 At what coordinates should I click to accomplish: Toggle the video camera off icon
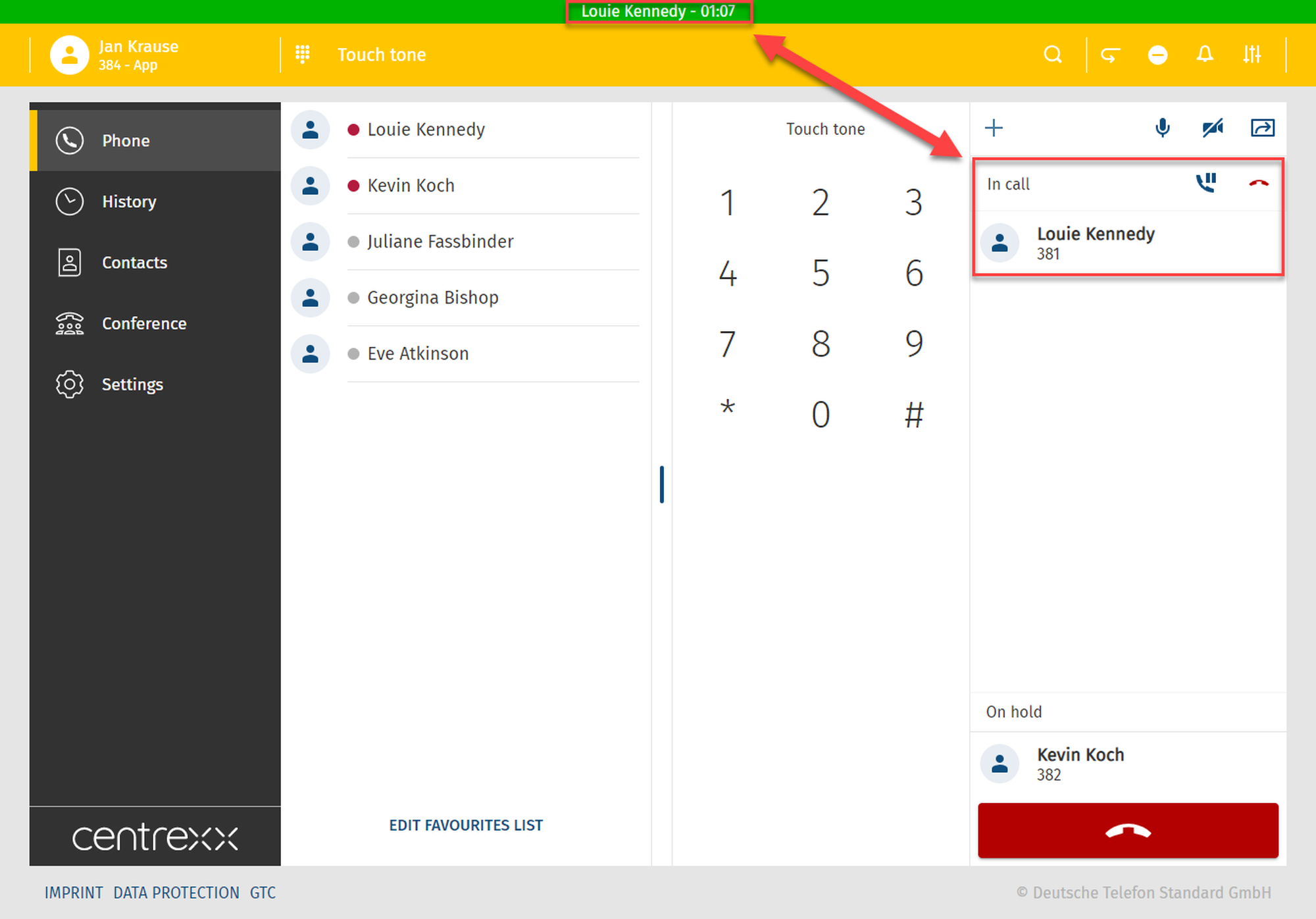(x=1212, y=128)
